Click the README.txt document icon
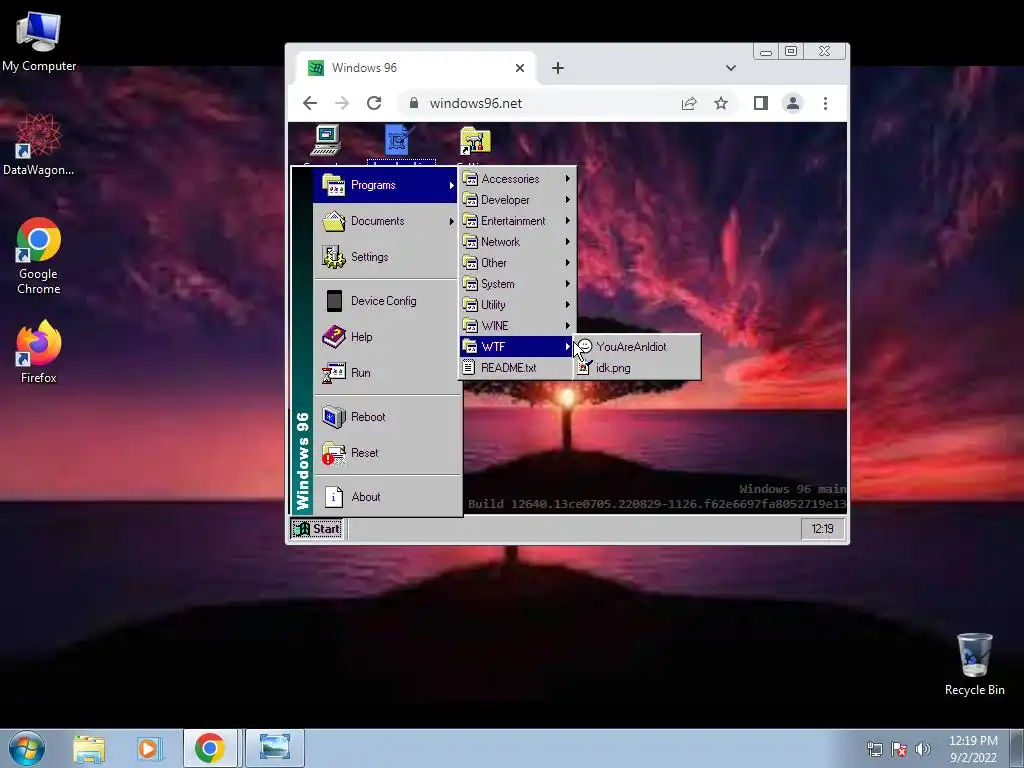 point(468,368)
